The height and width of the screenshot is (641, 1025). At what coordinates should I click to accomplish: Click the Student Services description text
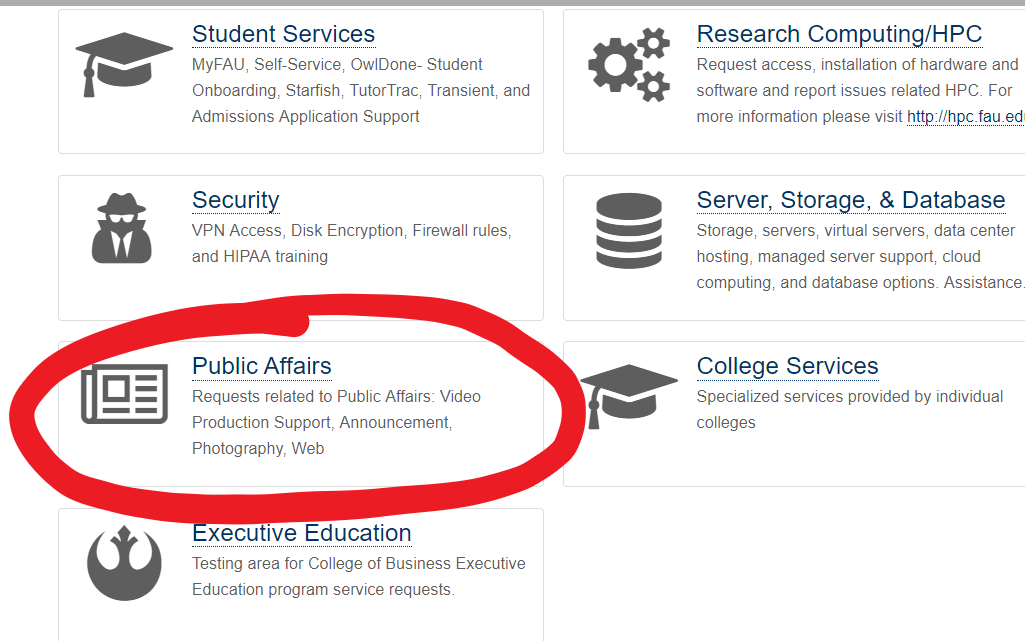360,90
